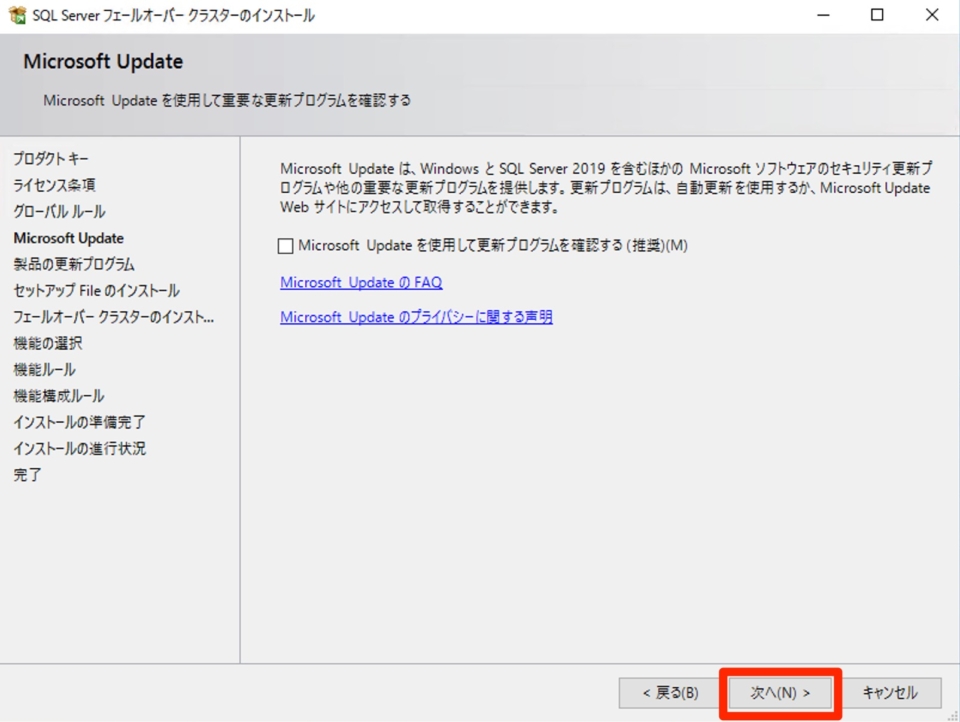Screen dimensions: 960x722
Task: Select グローバル ルール step in sidebar
Action: pos(59,211)
